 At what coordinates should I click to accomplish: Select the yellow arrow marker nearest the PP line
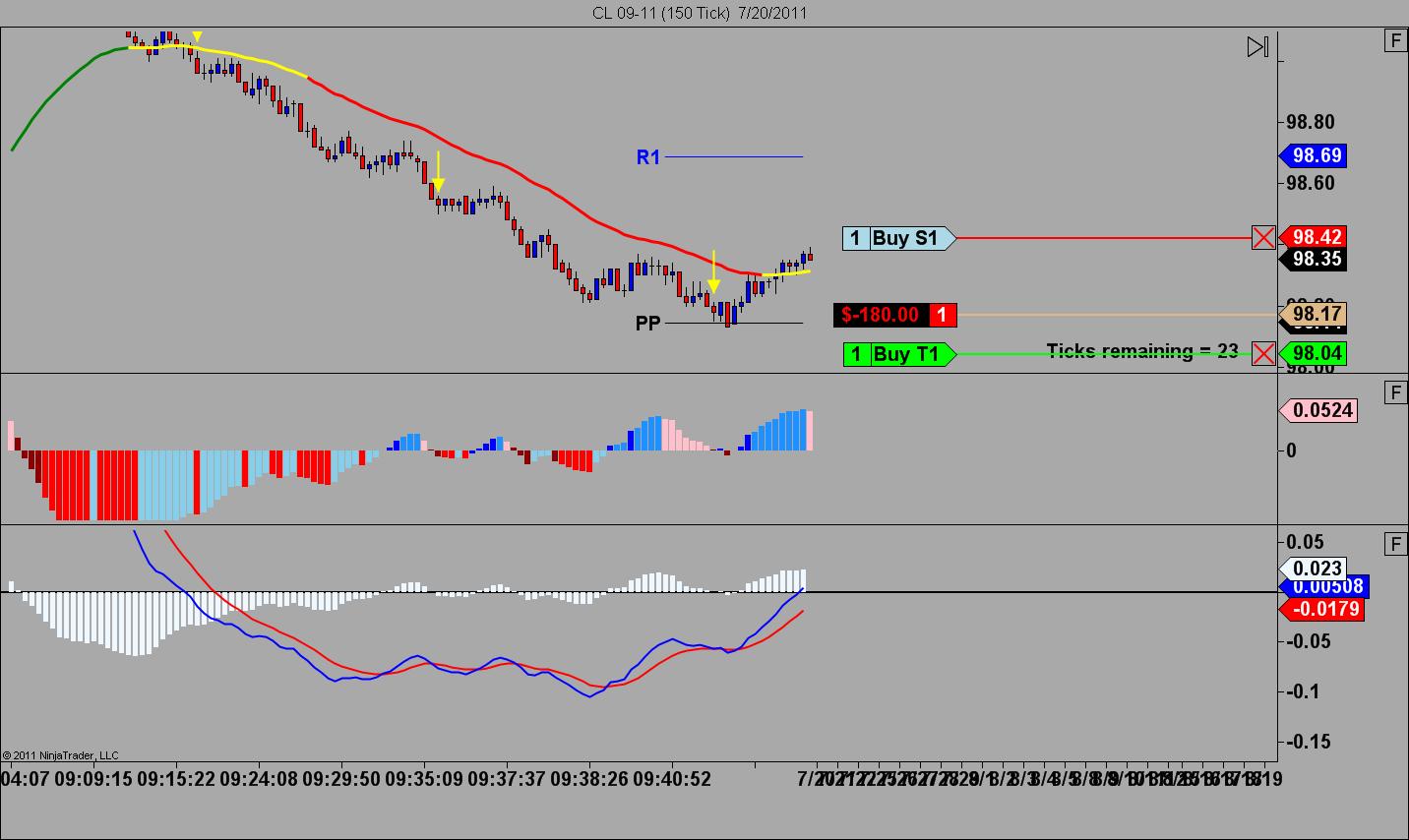tap(714, 271)
